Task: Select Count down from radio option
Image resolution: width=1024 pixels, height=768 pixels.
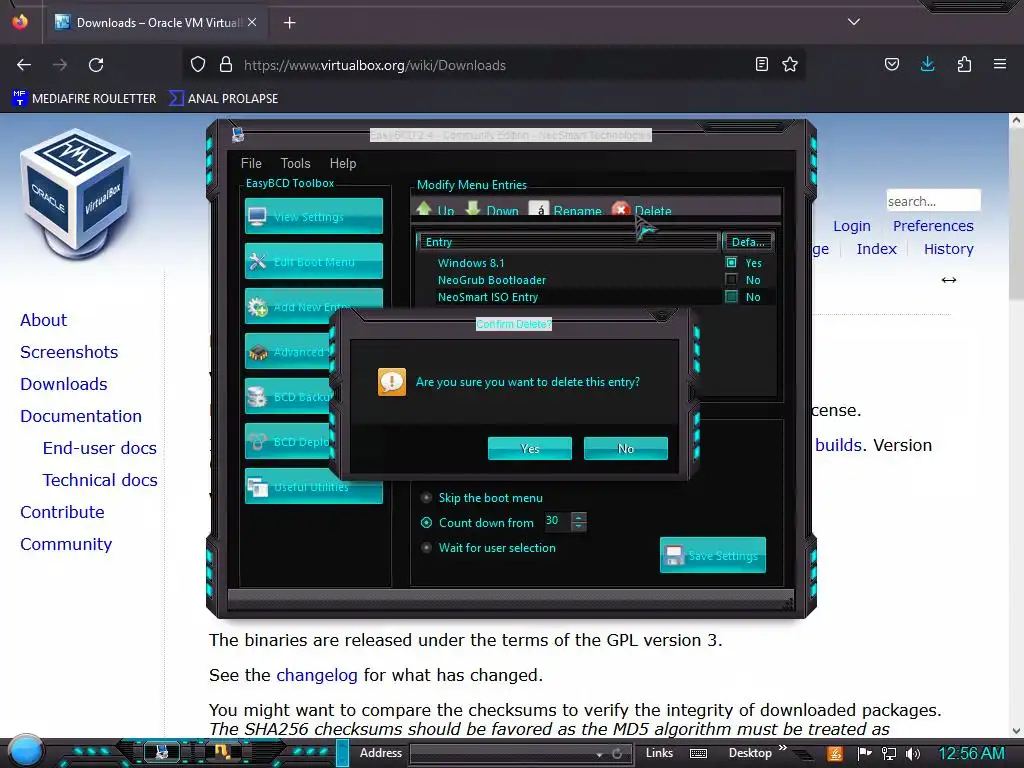Action: pos(426,522)
